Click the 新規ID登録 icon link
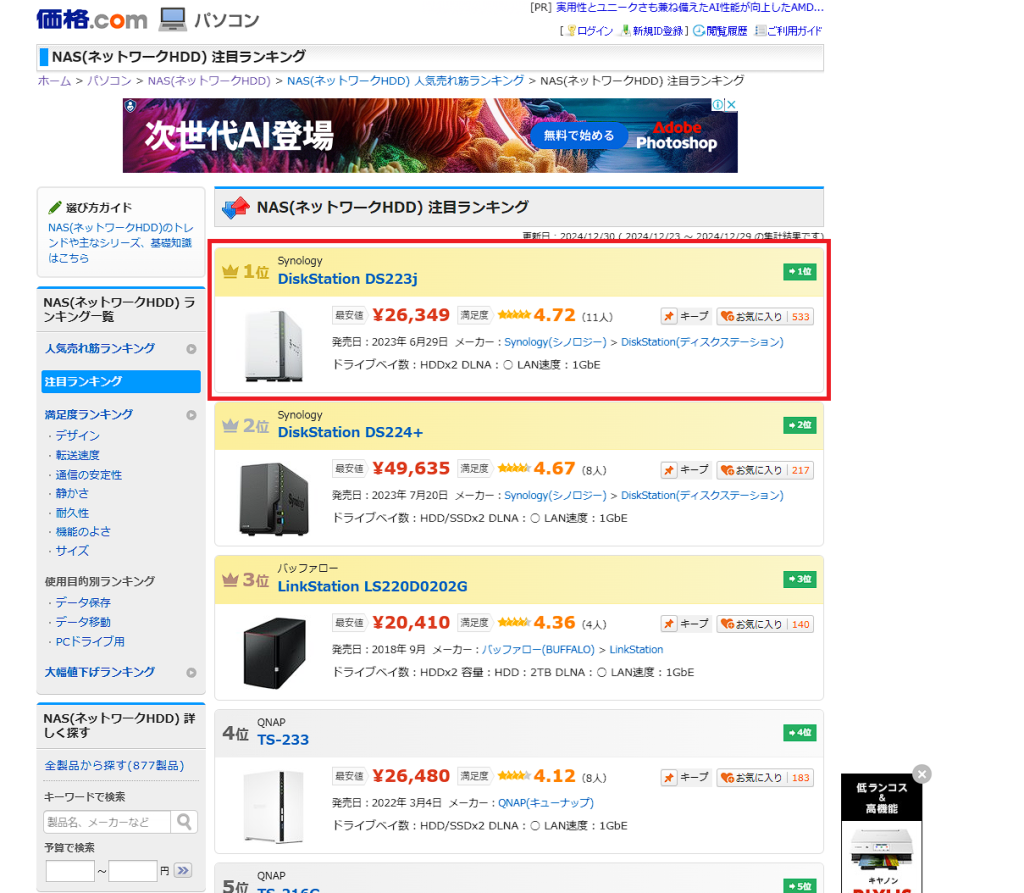The image size is (1024, 893). pos(625,31)
